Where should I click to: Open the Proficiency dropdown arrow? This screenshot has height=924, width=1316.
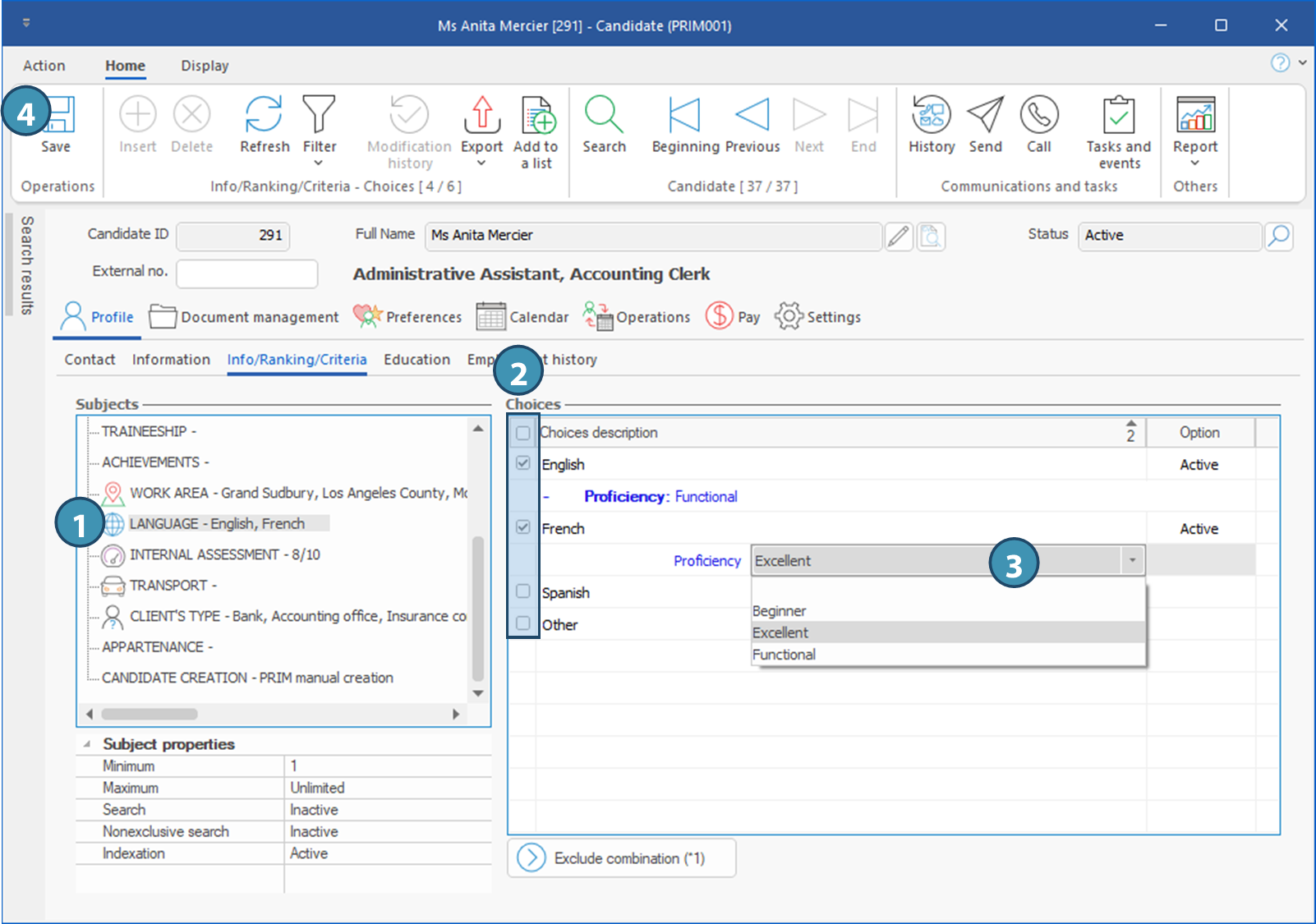point(1132,560)
